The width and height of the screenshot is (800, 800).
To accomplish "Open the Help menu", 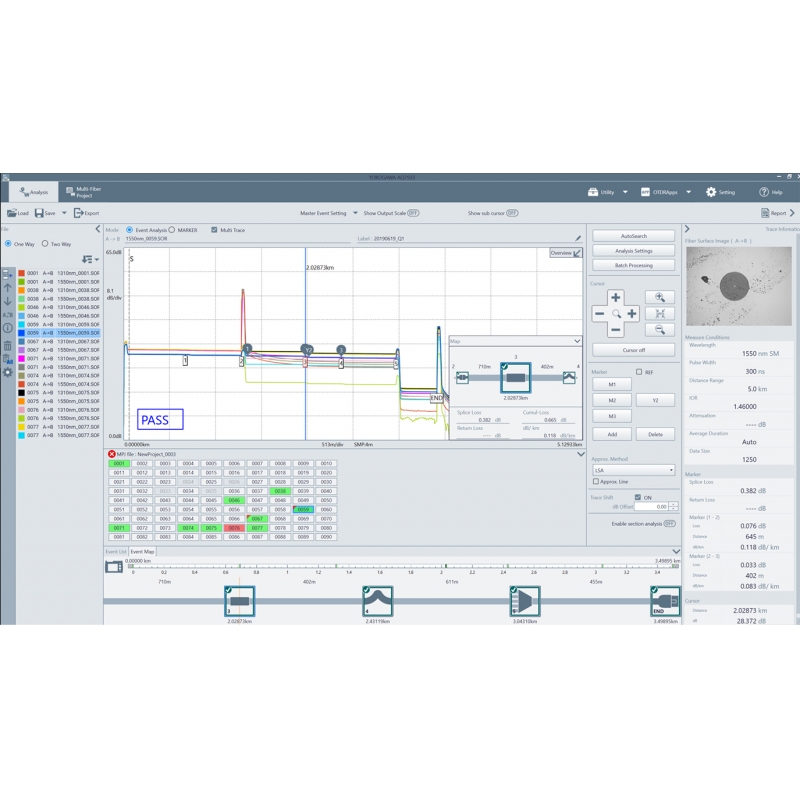I will point(770,192).
